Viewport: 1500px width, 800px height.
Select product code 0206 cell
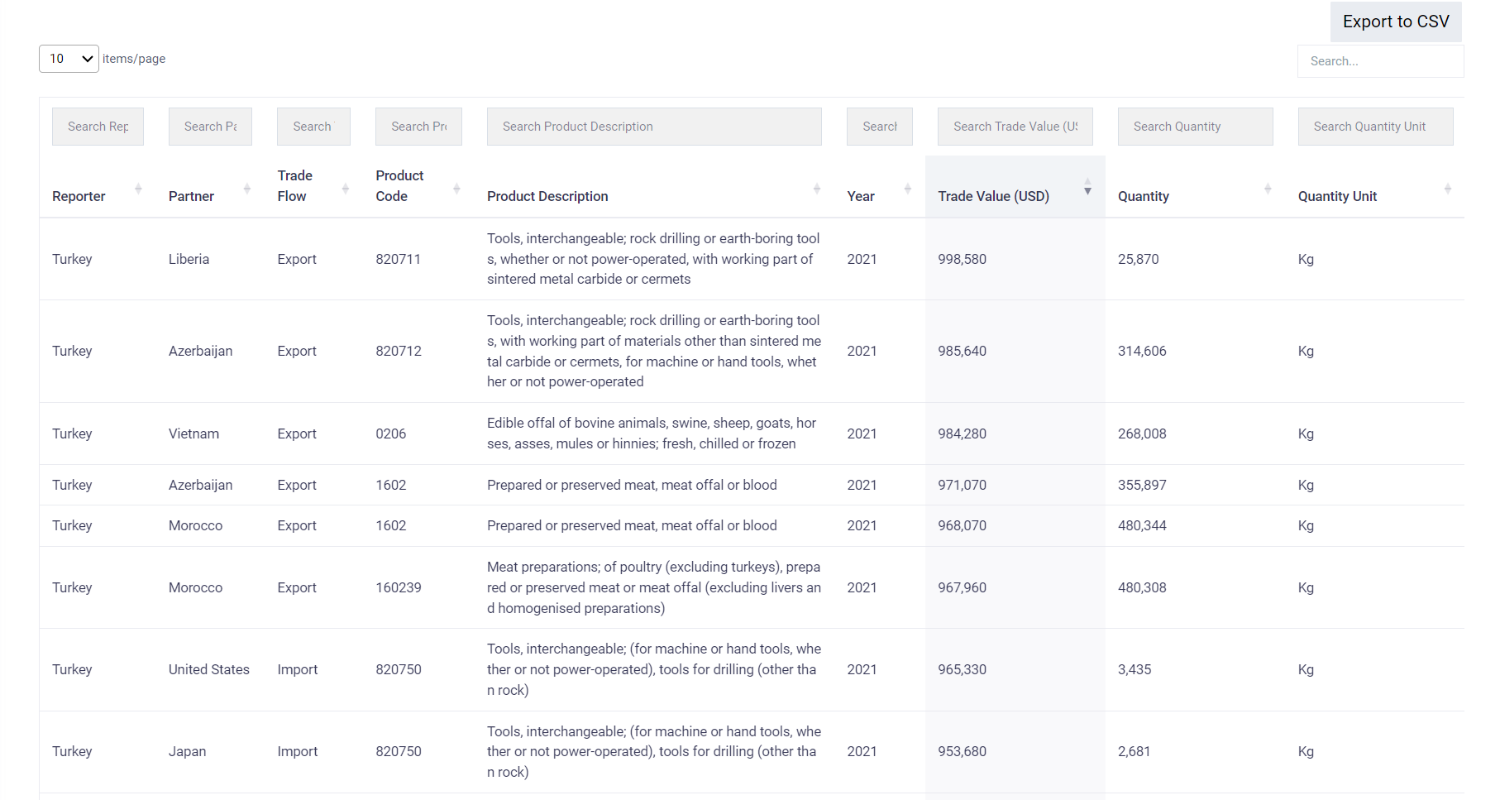click(390, 434)
